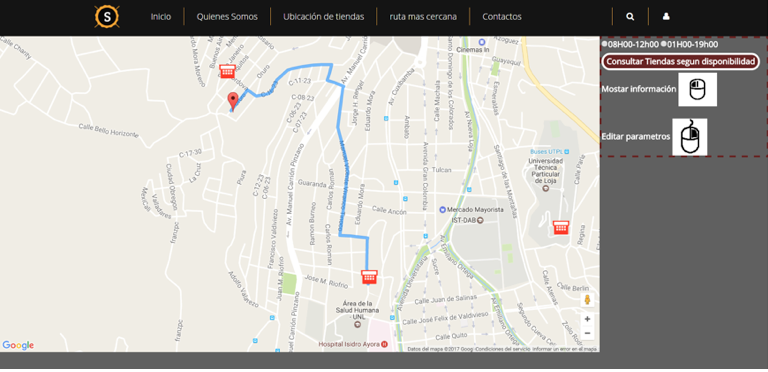Image resolution: width=768 pixels, height=372 pixels.
Task: Click Consultar Tiendas segun disponibilidad button
Action: pyautogui.click(x=681, y=62)
